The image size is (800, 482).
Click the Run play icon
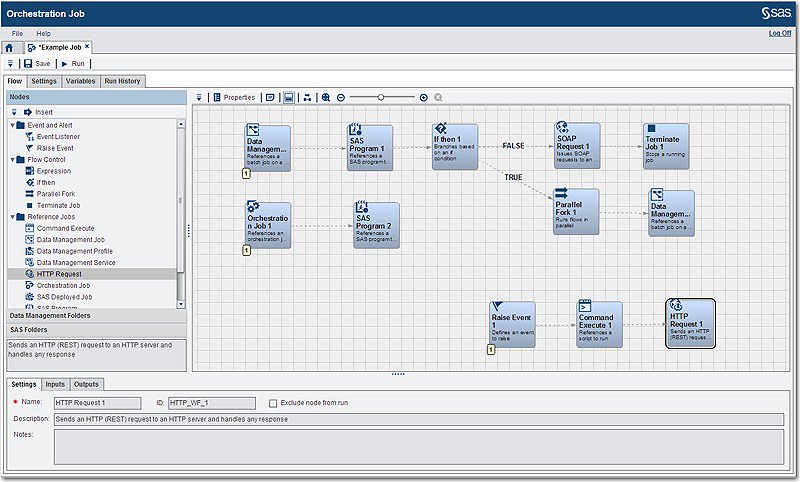pyautogui.click(x=64, y=64)
